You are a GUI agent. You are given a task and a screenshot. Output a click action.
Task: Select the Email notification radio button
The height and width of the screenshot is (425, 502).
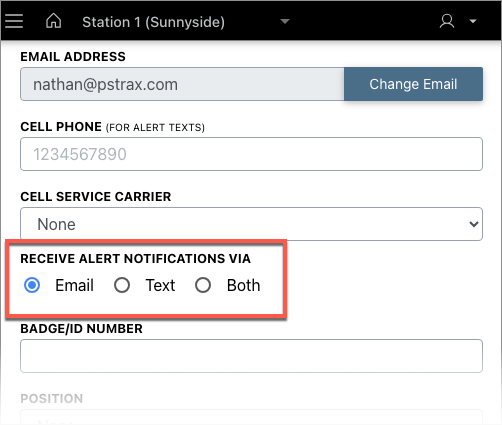coord(32,285)
